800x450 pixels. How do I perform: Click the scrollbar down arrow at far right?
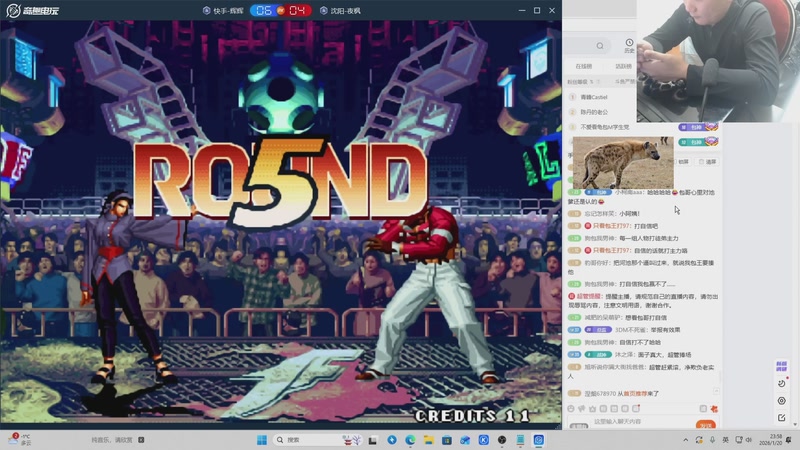click(x=795, y=424)
